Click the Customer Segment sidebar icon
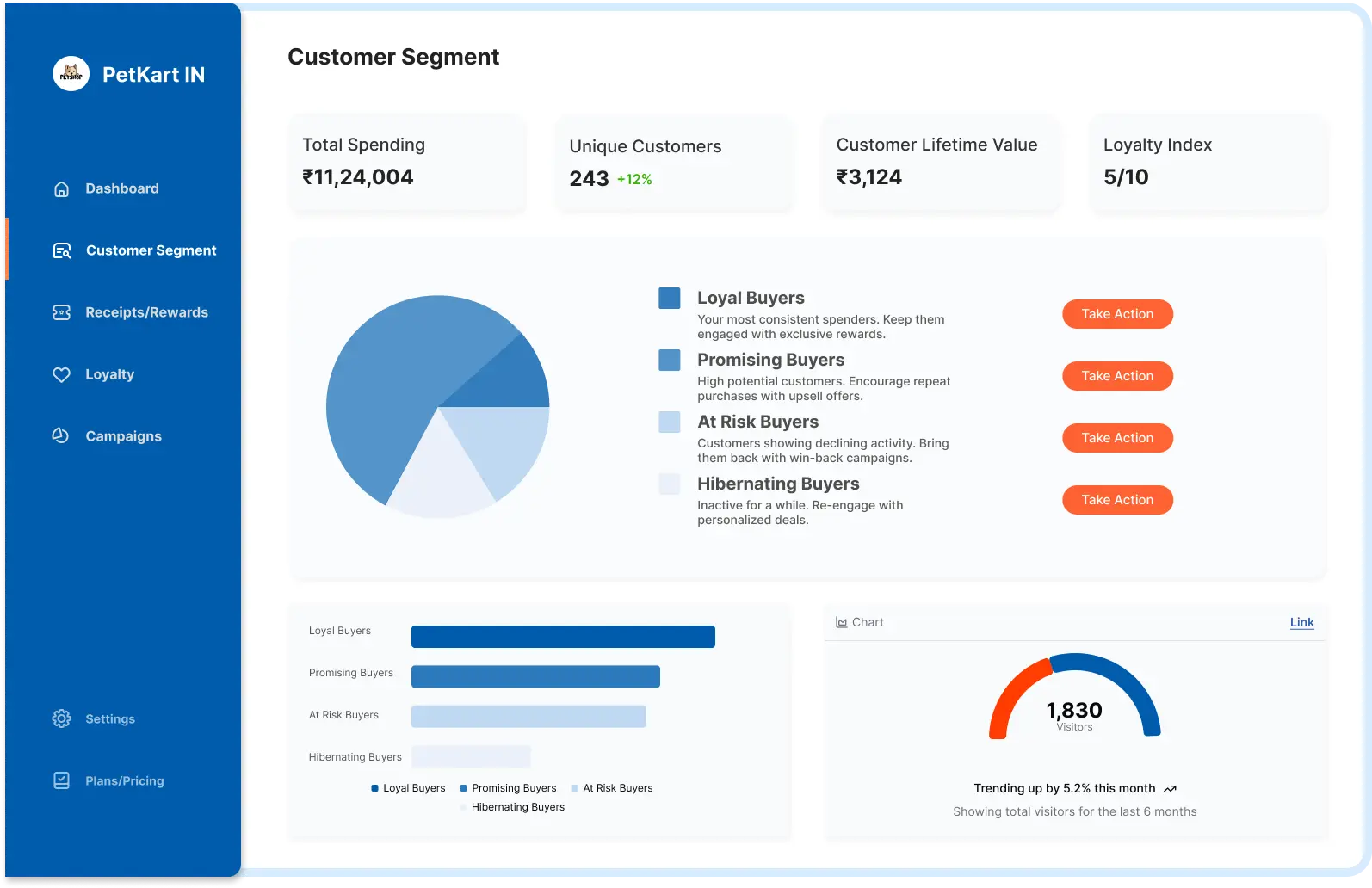This screenshot has width=1372, height=888. click(x=62, y=251)
